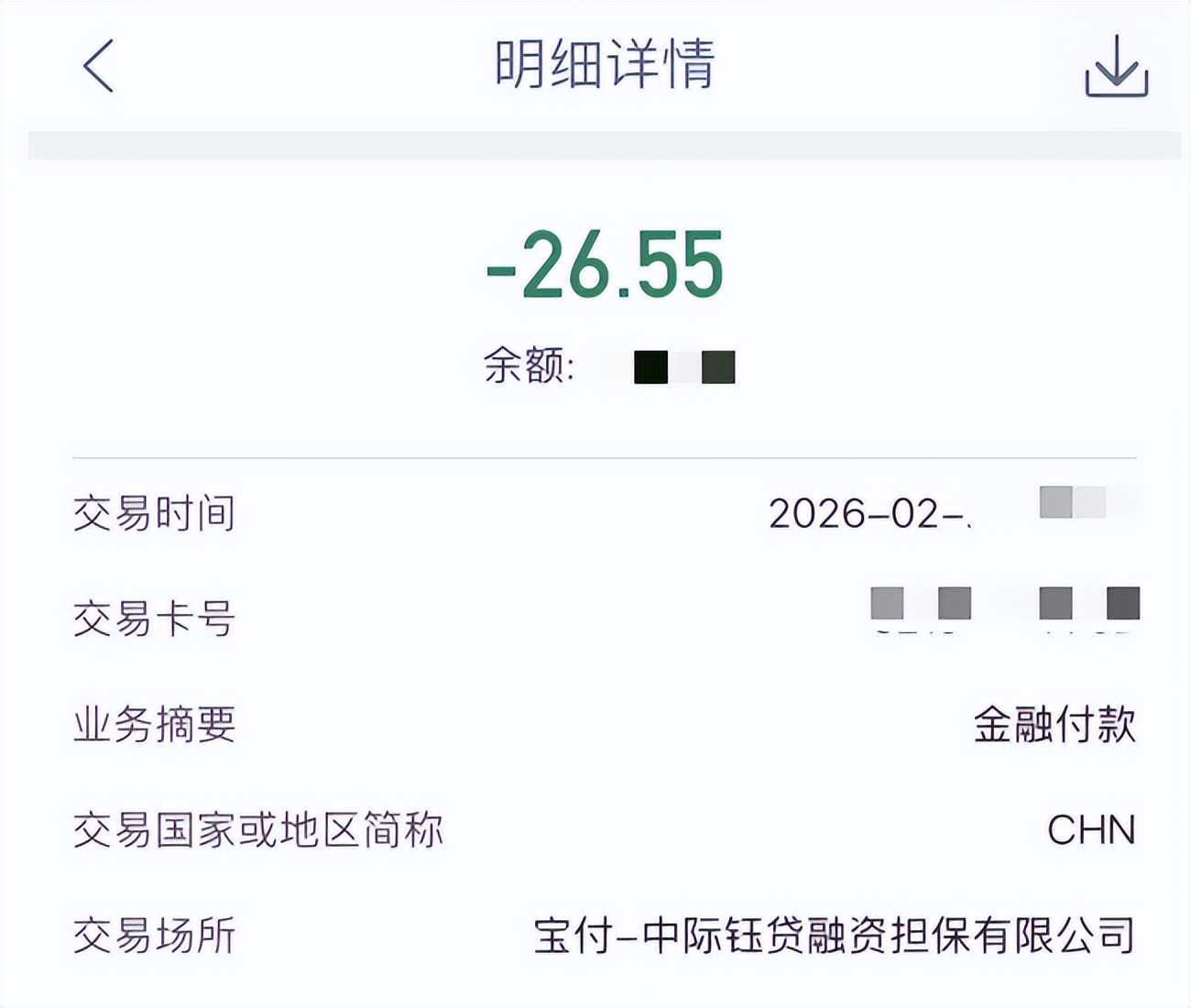
Task: Click the thin separator line above 交易时间
Action: (x=605, y=457)
